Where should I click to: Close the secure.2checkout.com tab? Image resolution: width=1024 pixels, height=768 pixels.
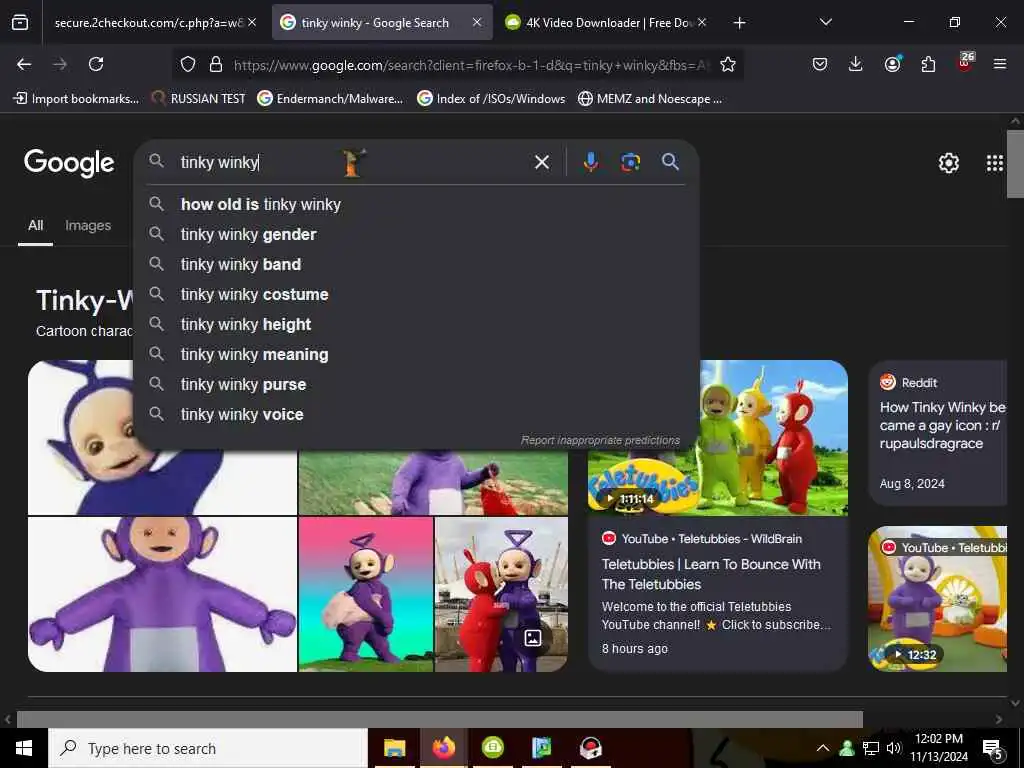[252, 22]
